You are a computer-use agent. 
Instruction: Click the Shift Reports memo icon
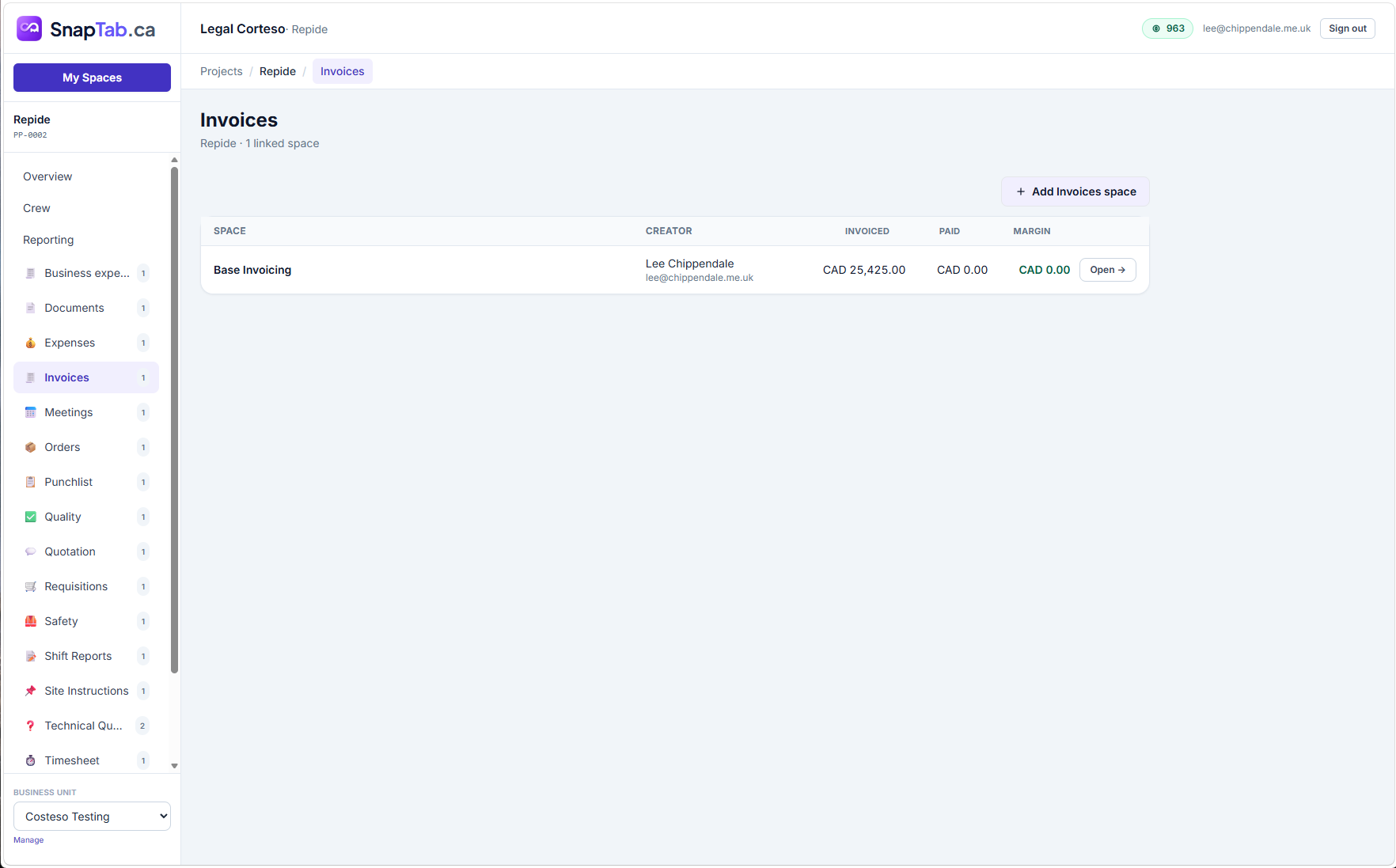tap(30, 656)
